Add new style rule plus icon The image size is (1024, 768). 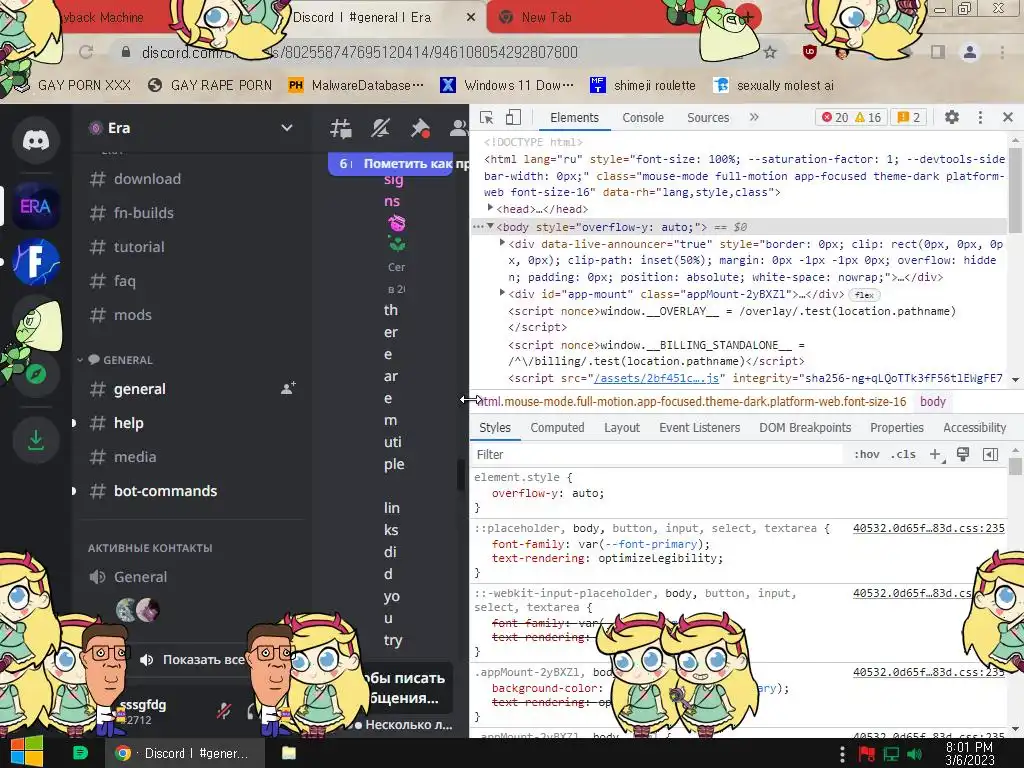(935, 455)
